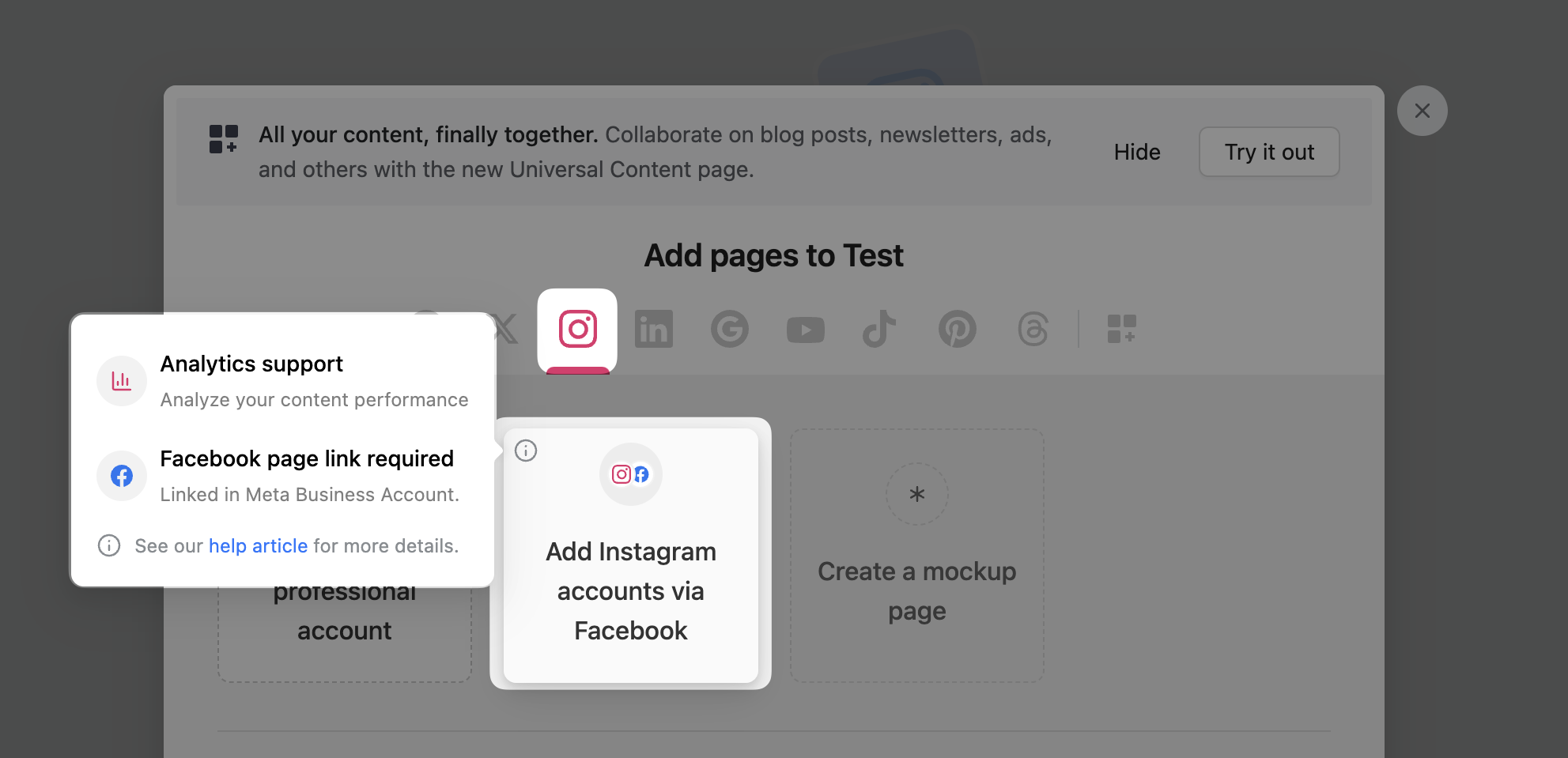Open the help article link
1568x758 pixels.
[x=258, y=546]
